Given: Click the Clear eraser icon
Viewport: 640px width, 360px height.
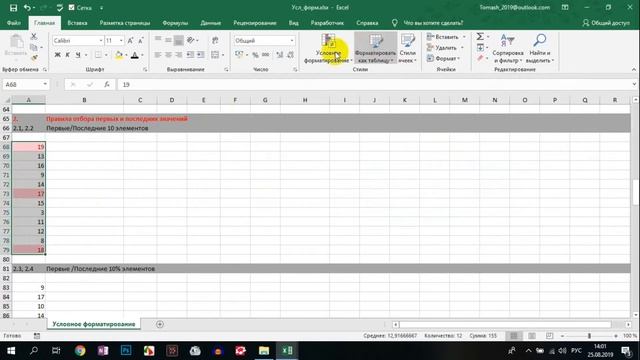Looking at the screenshot, I should 480,58.
